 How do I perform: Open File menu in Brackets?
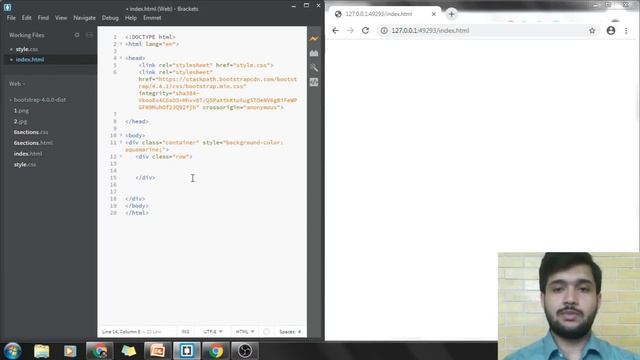11,18
